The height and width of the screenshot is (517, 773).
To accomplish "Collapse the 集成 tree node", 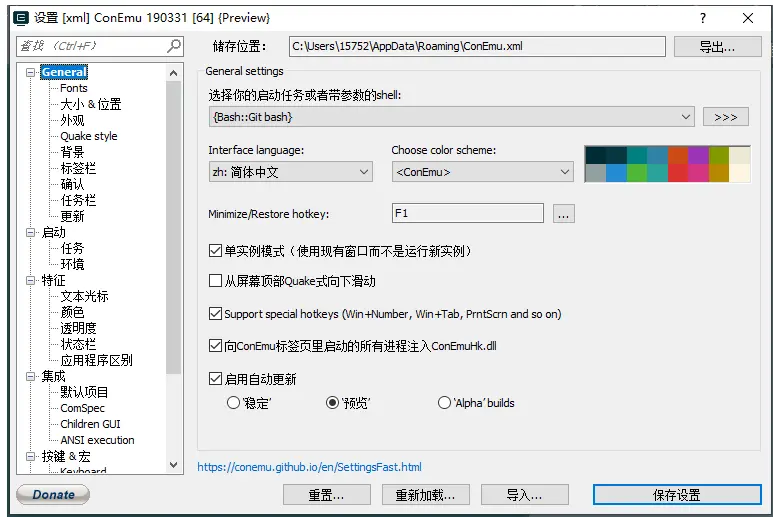I will click(x=31, y=377).
